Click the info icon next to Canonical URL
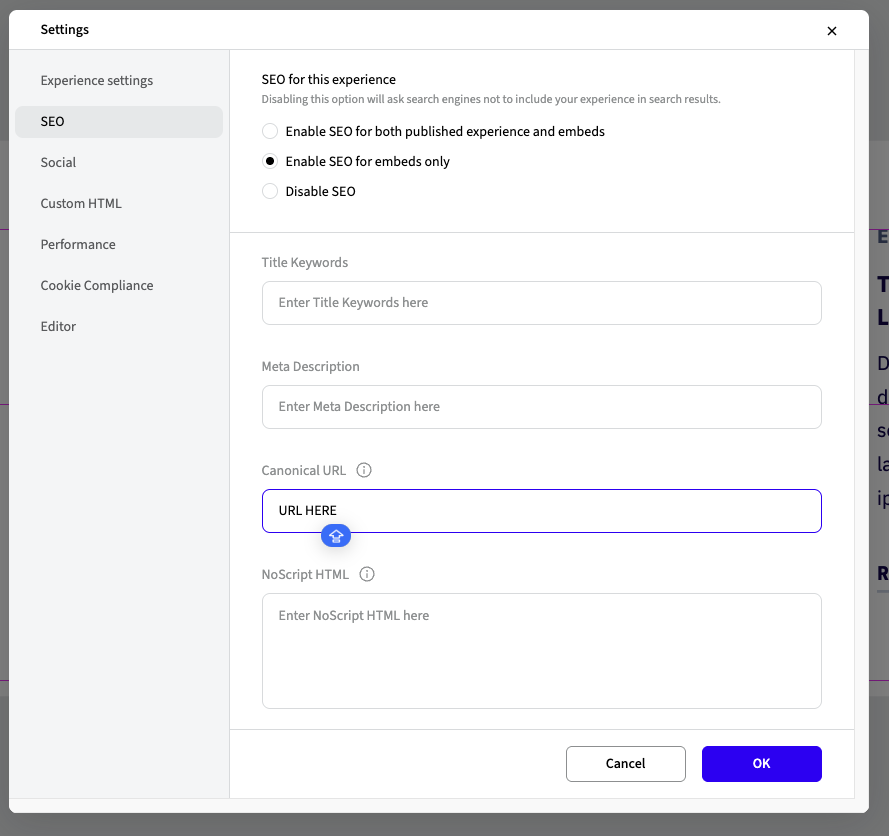 (364, 470)
